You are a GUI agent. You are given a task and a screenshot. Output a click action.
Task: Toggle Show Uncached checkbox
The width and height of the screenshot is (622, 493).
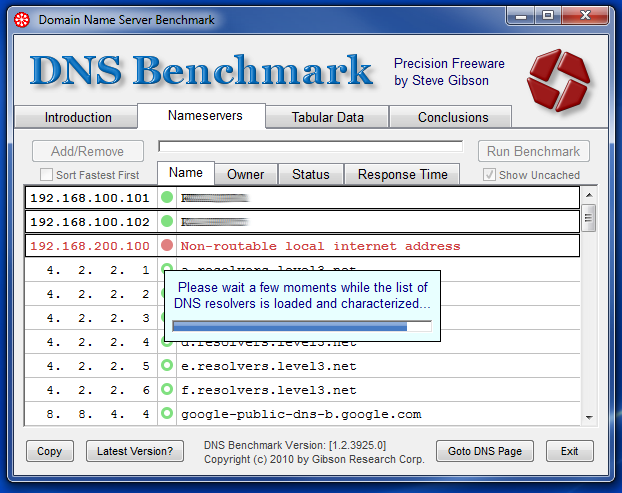[x=489, y=175]
